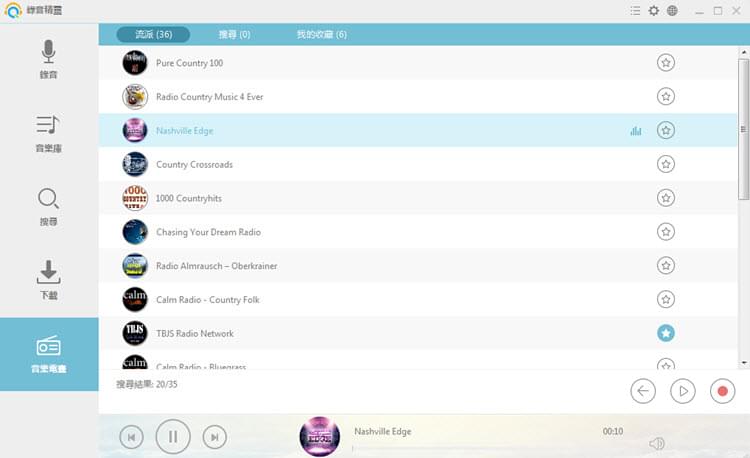Click the Nashville Edge cover in player bar

coord(320,436)
